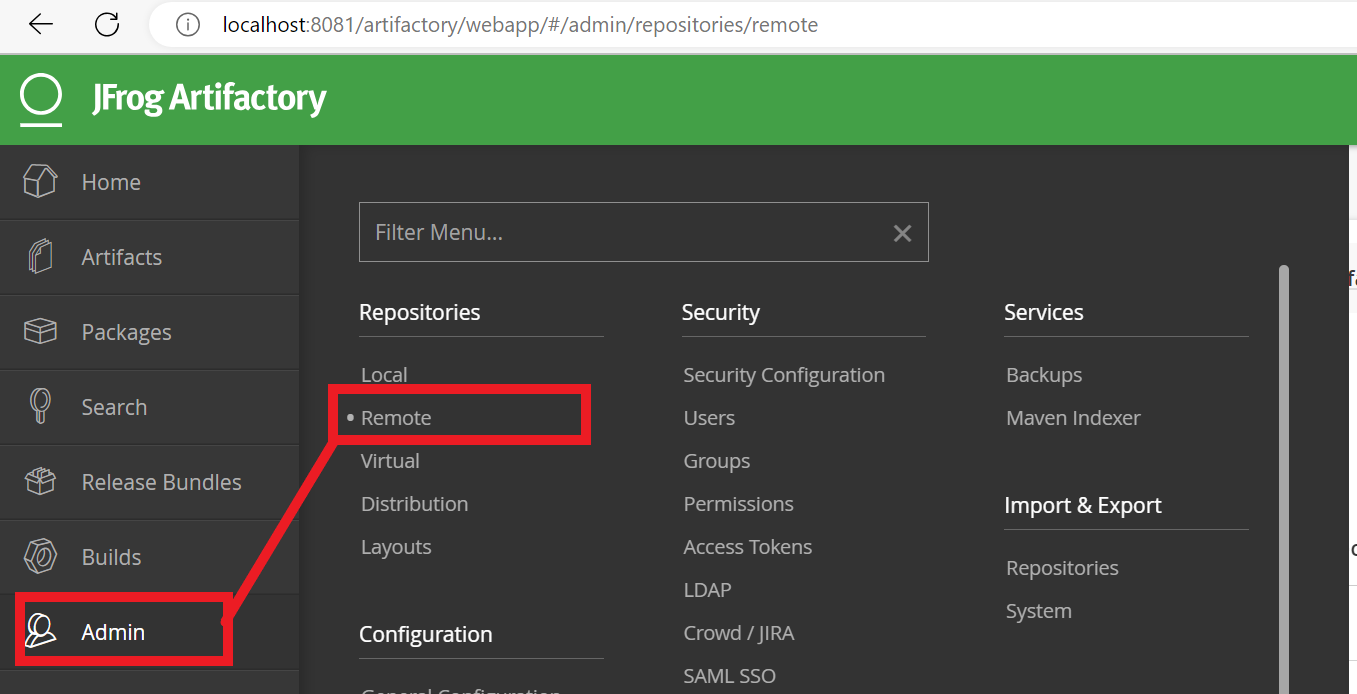
Task: Reload the page with refresh icon
Action: tap(107, 24)
